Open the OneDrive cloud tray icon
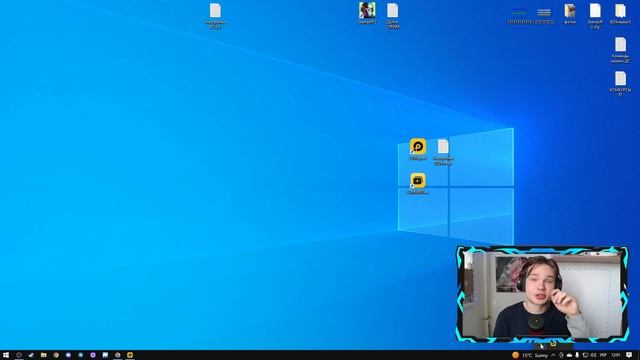The image size is (640, 360). pos(569,355)
